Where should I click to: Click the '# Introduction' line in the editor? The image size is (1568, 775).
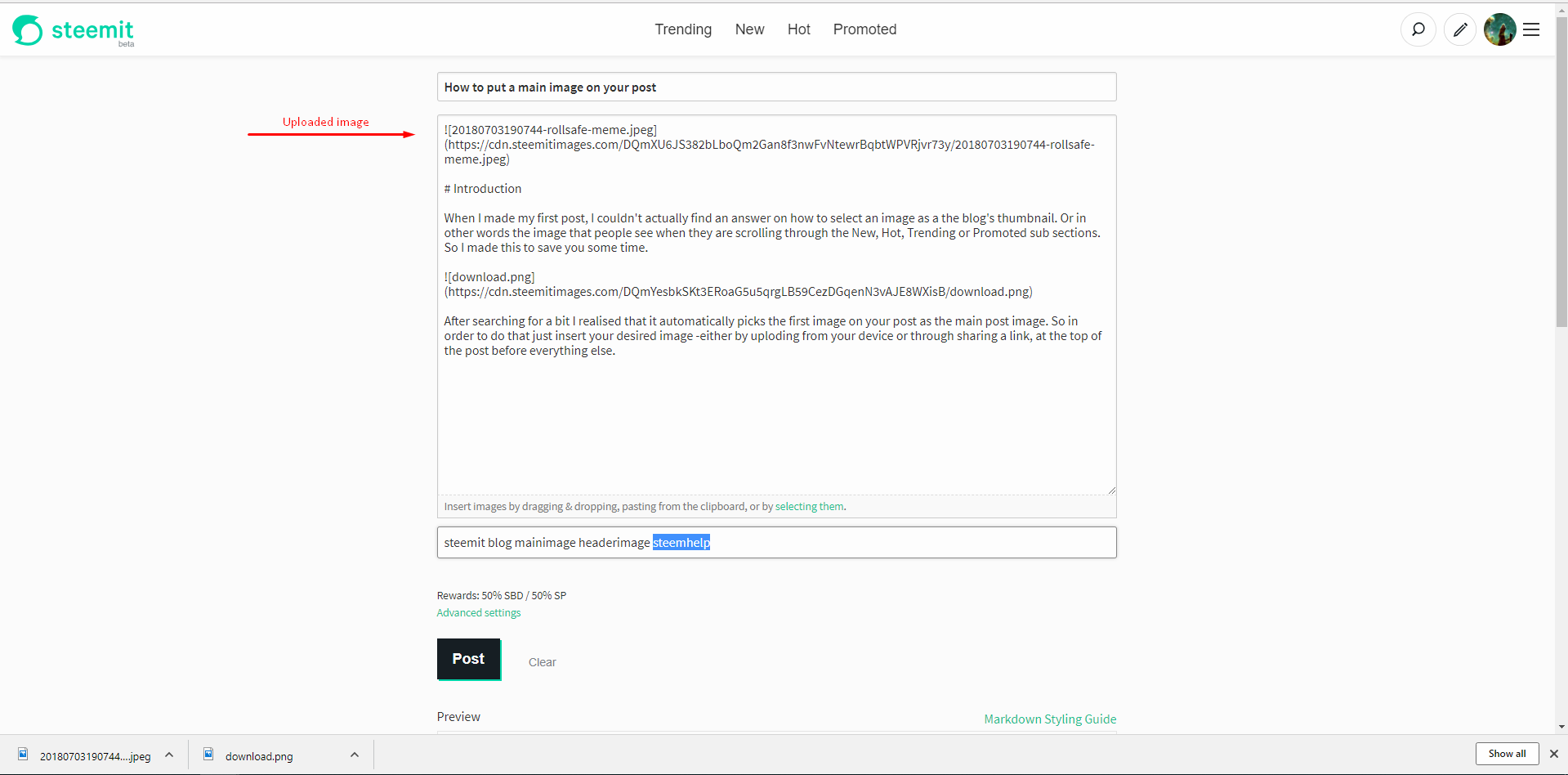[x=483, y=189]
